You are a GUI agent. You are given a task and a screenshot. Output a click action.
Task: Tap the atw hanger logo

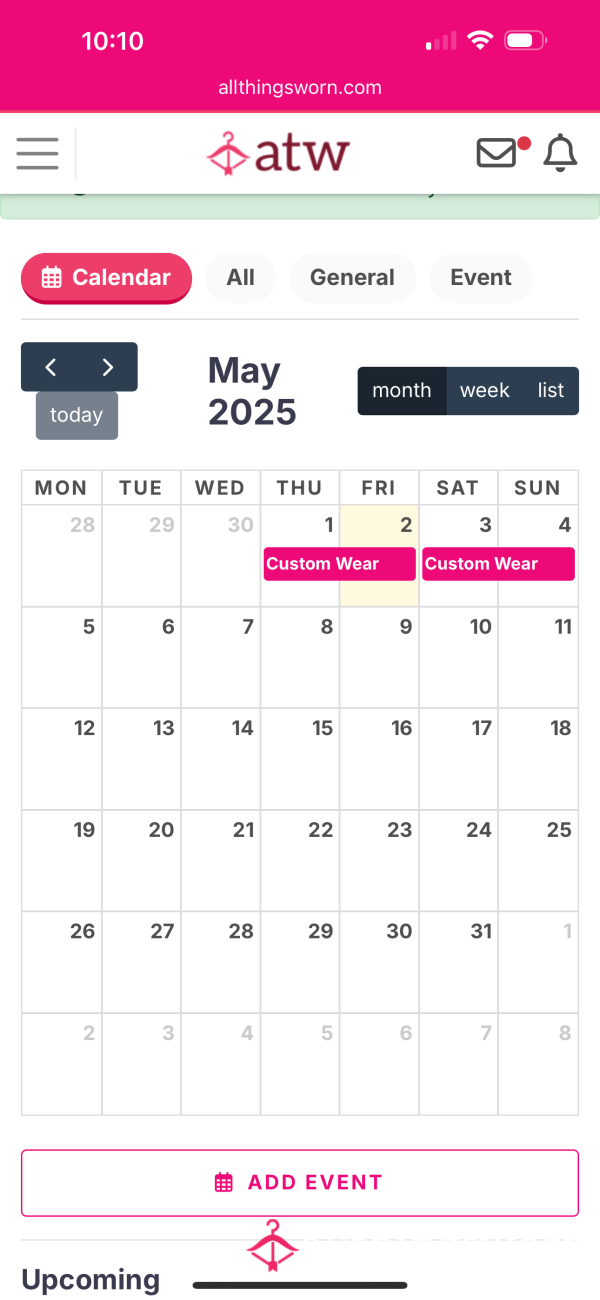(x=278, y=153)
